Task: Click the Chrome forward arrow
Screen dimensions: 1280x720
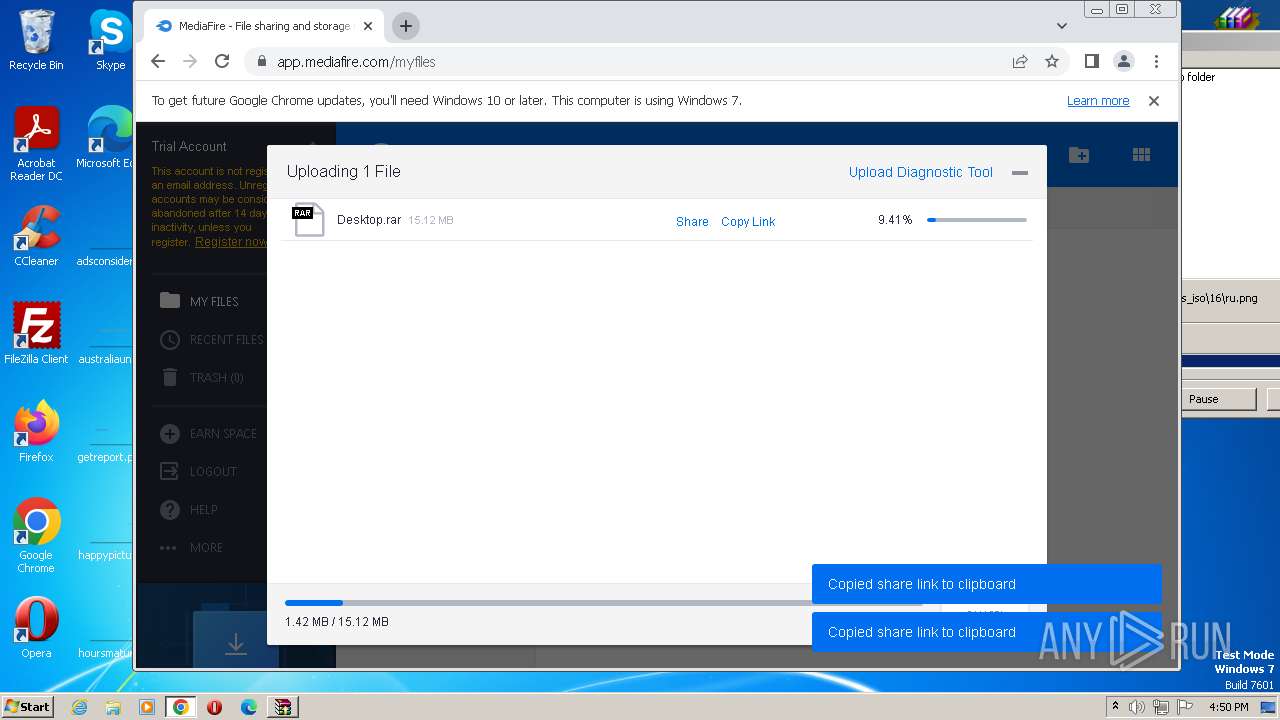Action: 190,61
